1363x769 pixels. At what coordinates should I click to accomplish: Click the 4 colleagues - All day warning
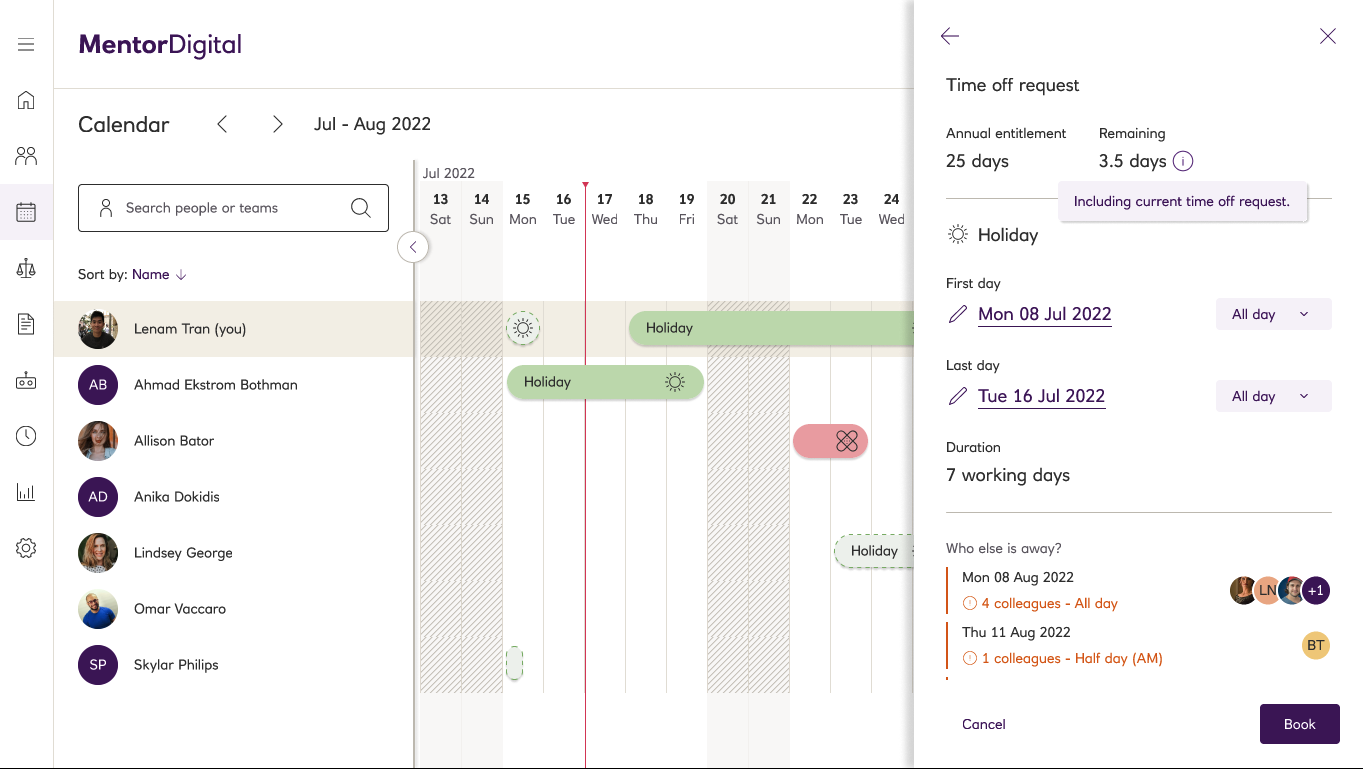coord(1040,604)
